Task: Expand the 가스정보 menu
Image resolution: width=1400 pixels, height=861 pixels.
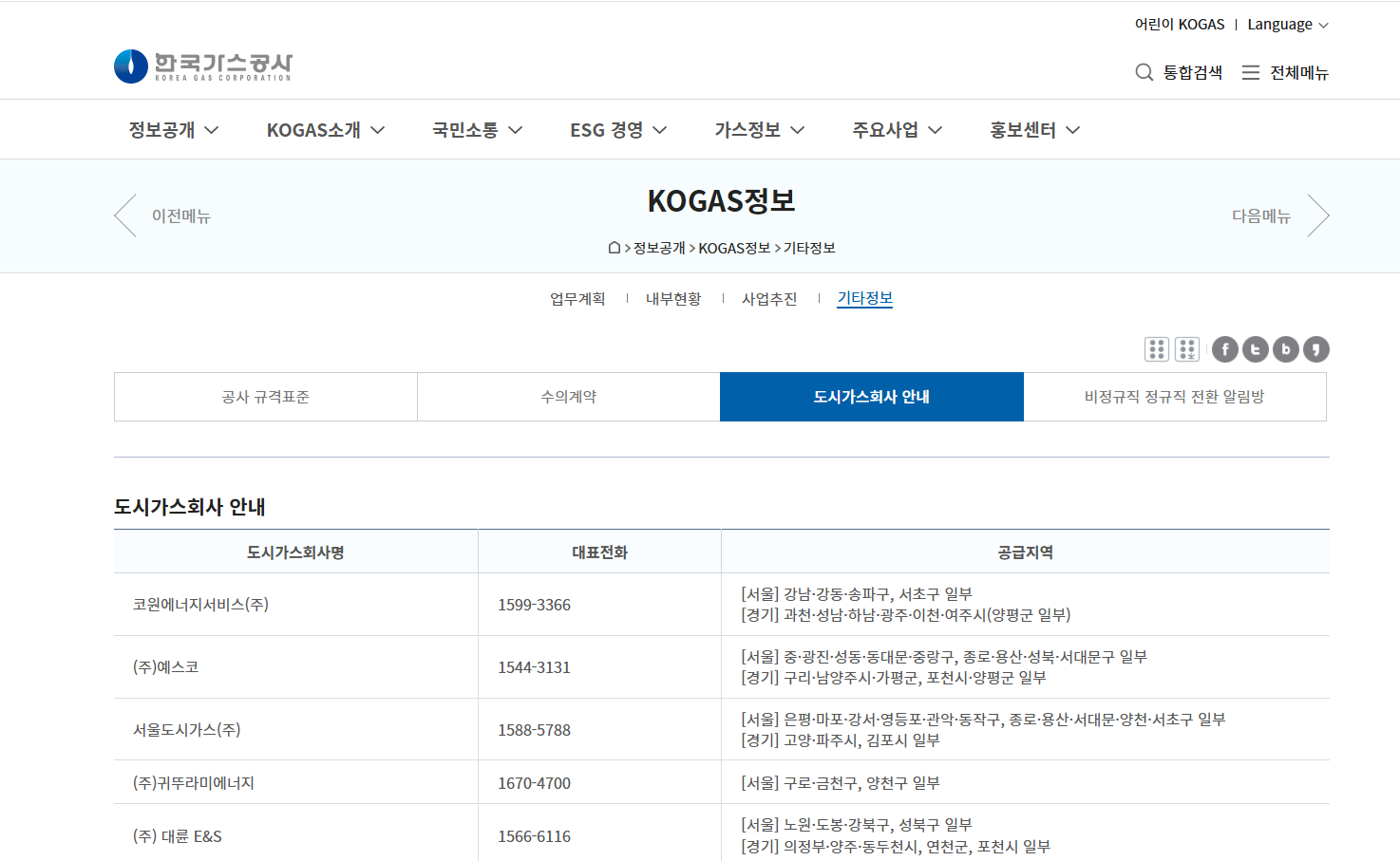Action: click(x=760, y=130)
